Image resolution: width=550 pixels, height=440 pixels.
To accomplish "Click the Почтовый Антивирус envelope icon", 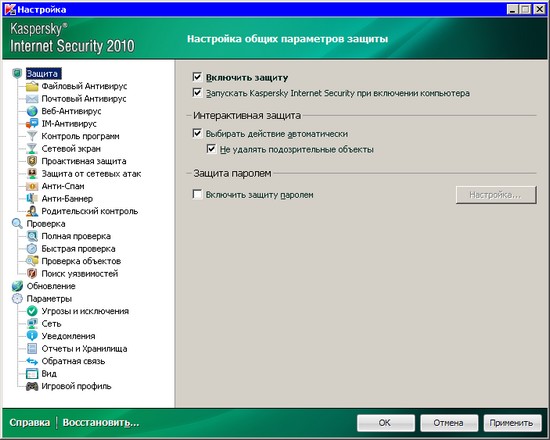I will [x=32, y=99].
